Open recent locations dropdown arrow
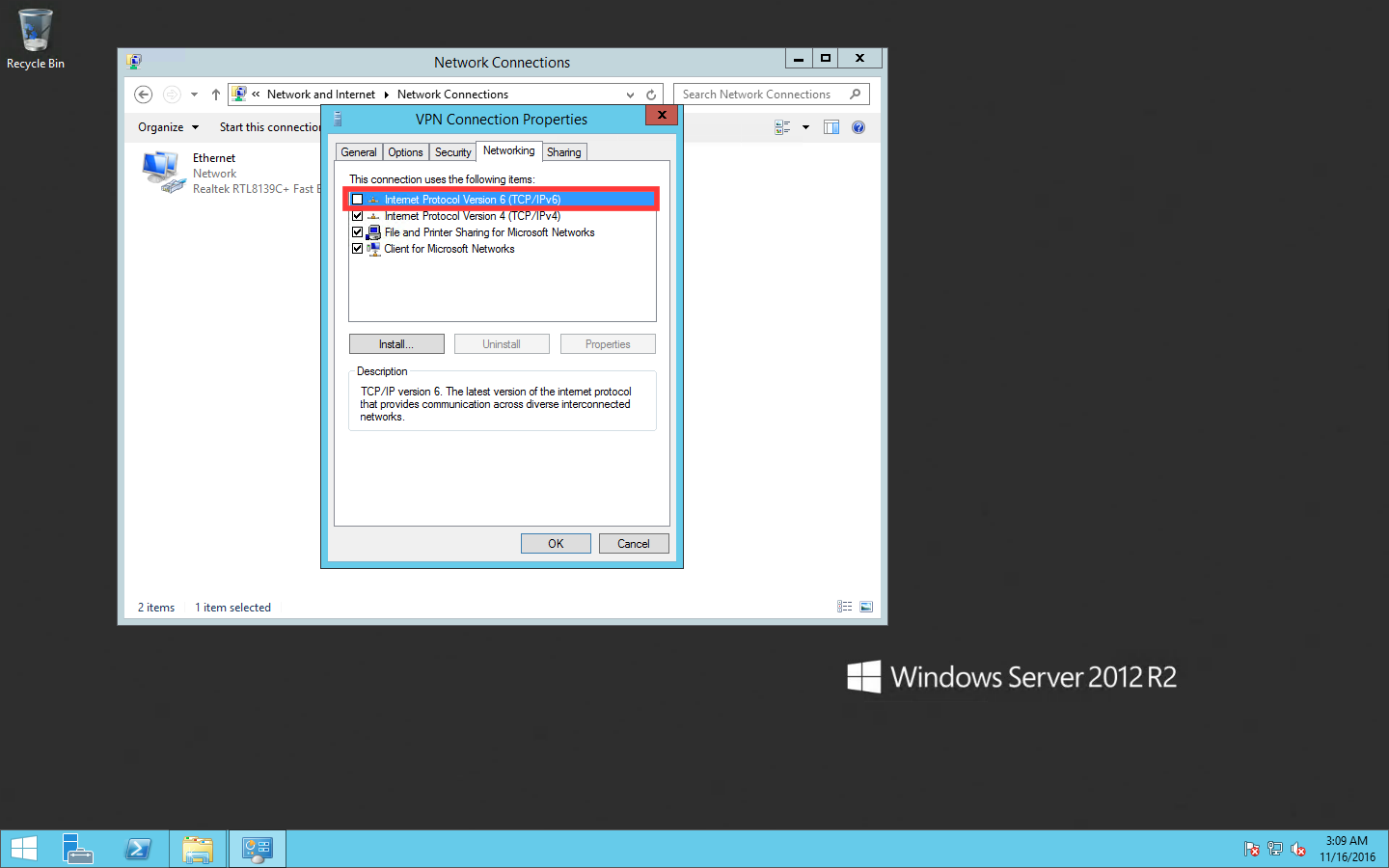1389x868 pixels. (x=194, y=95)
